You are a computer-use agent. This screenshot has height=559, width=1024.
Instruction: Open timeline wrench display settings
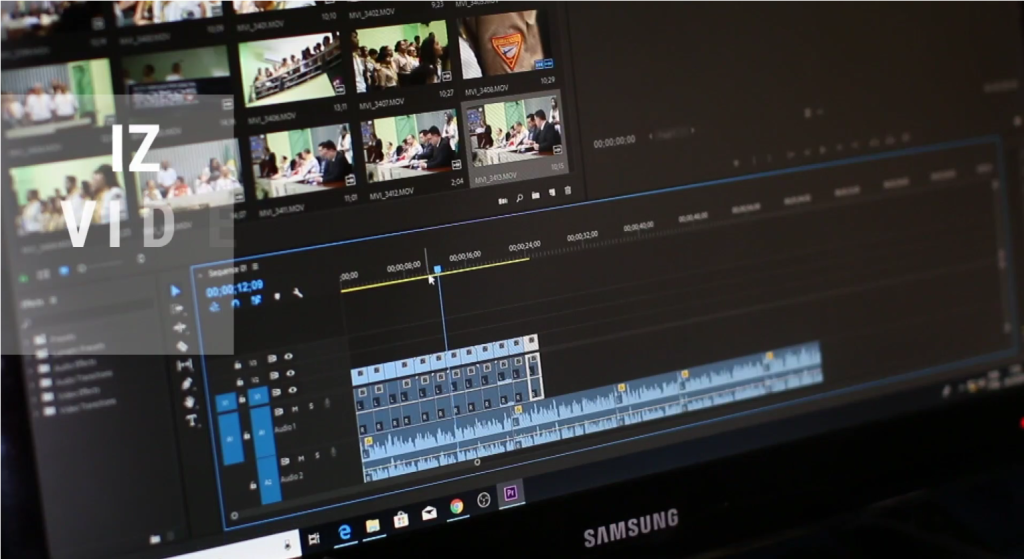(297, 293)
